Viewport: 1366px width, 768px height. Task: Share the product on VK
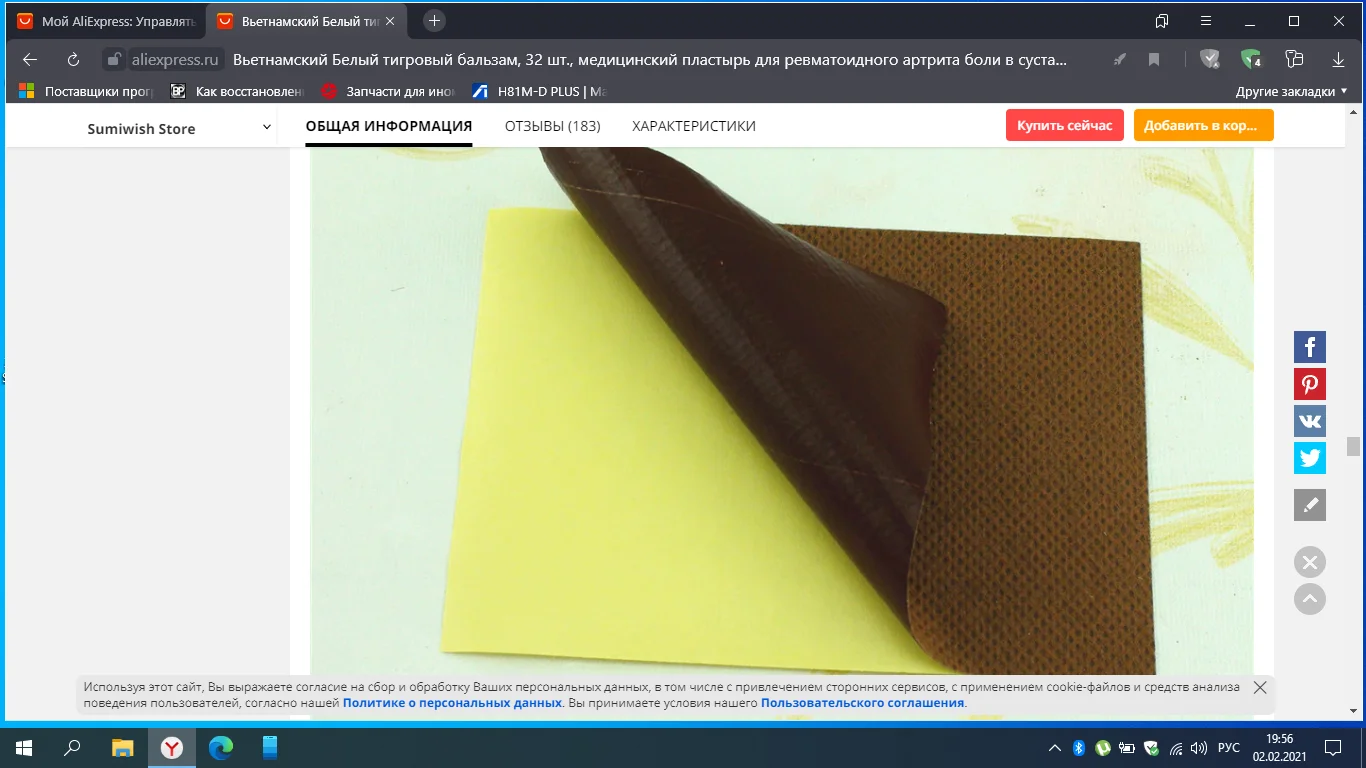coord(1310,421)
